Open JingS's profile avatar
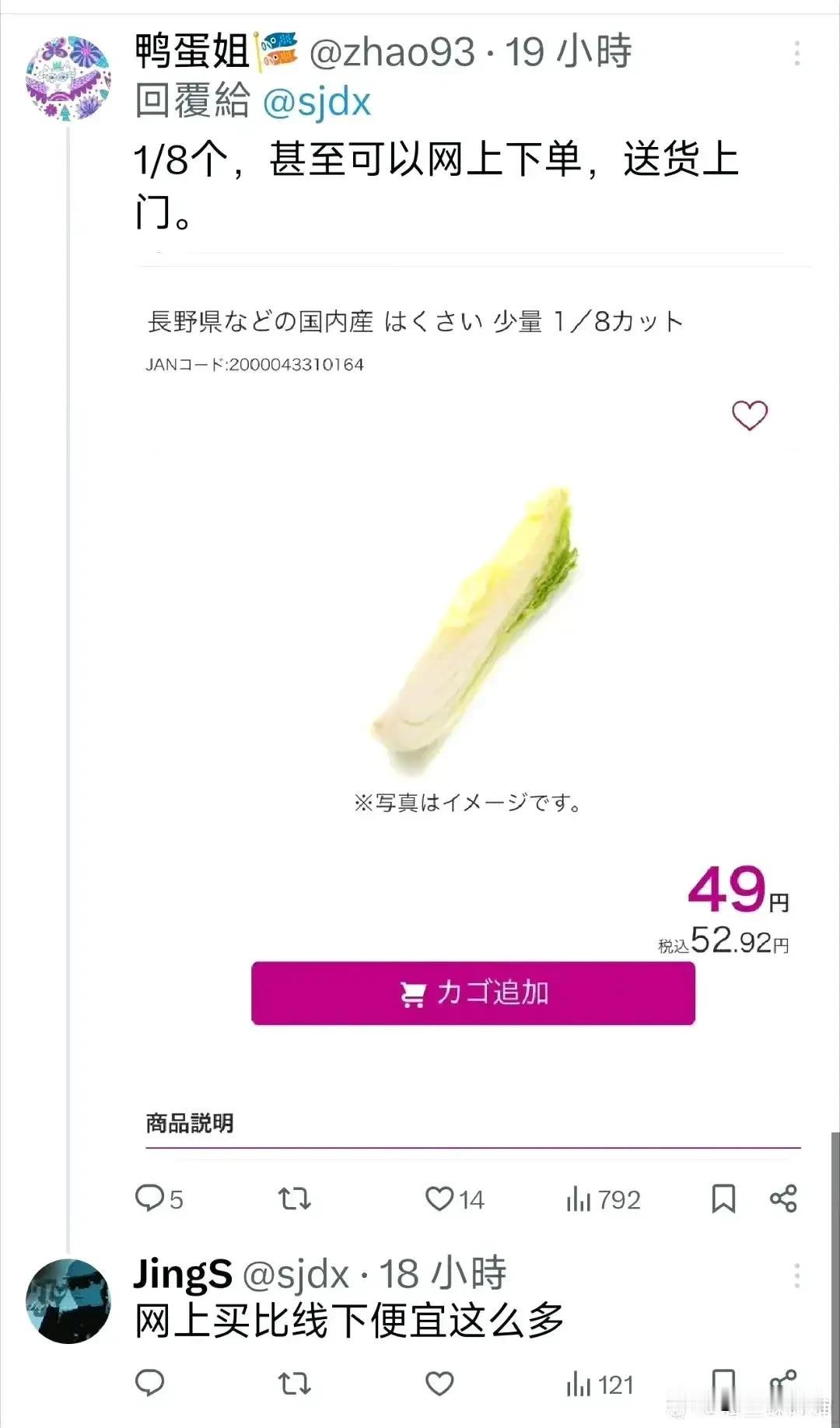 (x=68, y=1301)
